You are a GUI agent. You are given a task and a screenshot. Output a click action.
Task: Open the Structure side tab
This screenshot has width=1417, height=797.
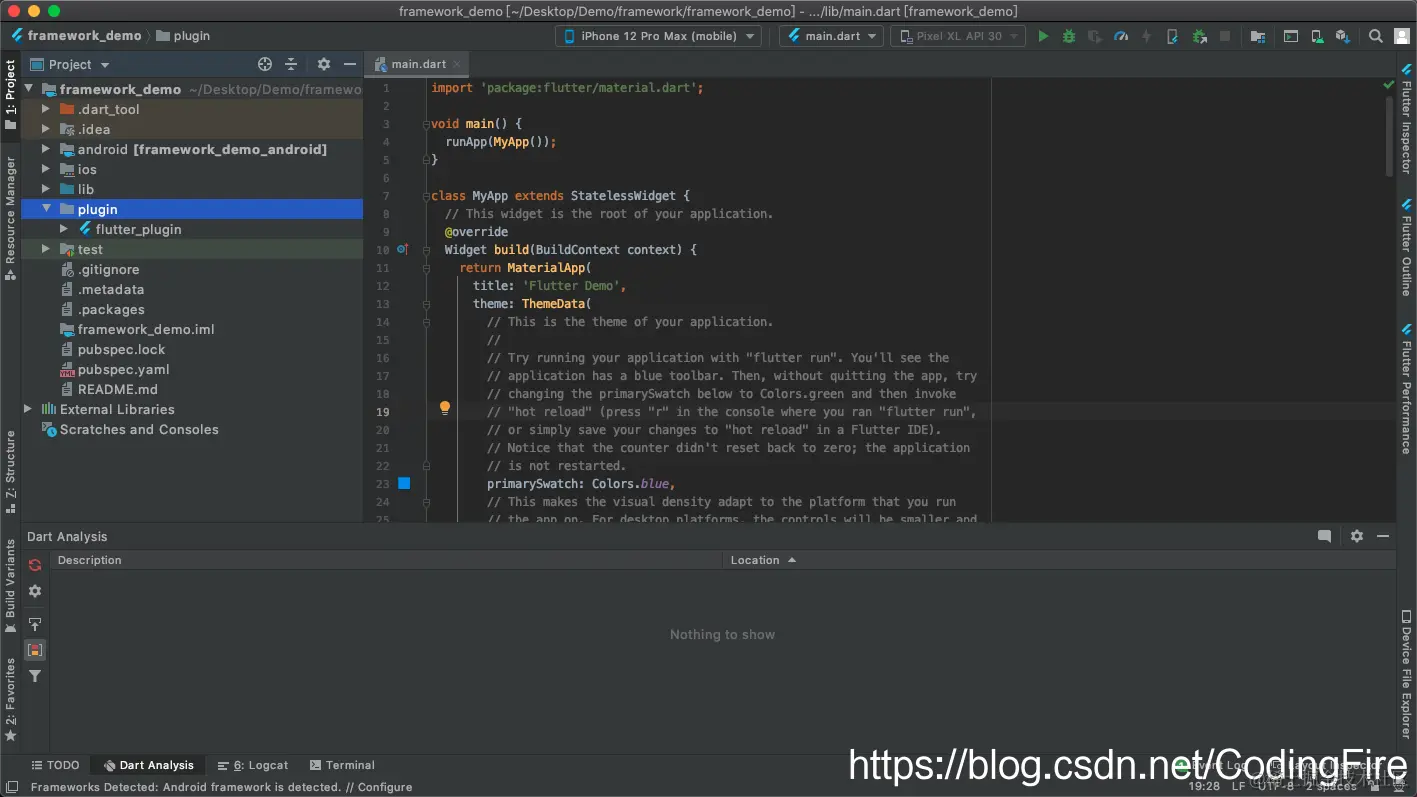click(10, 470)
